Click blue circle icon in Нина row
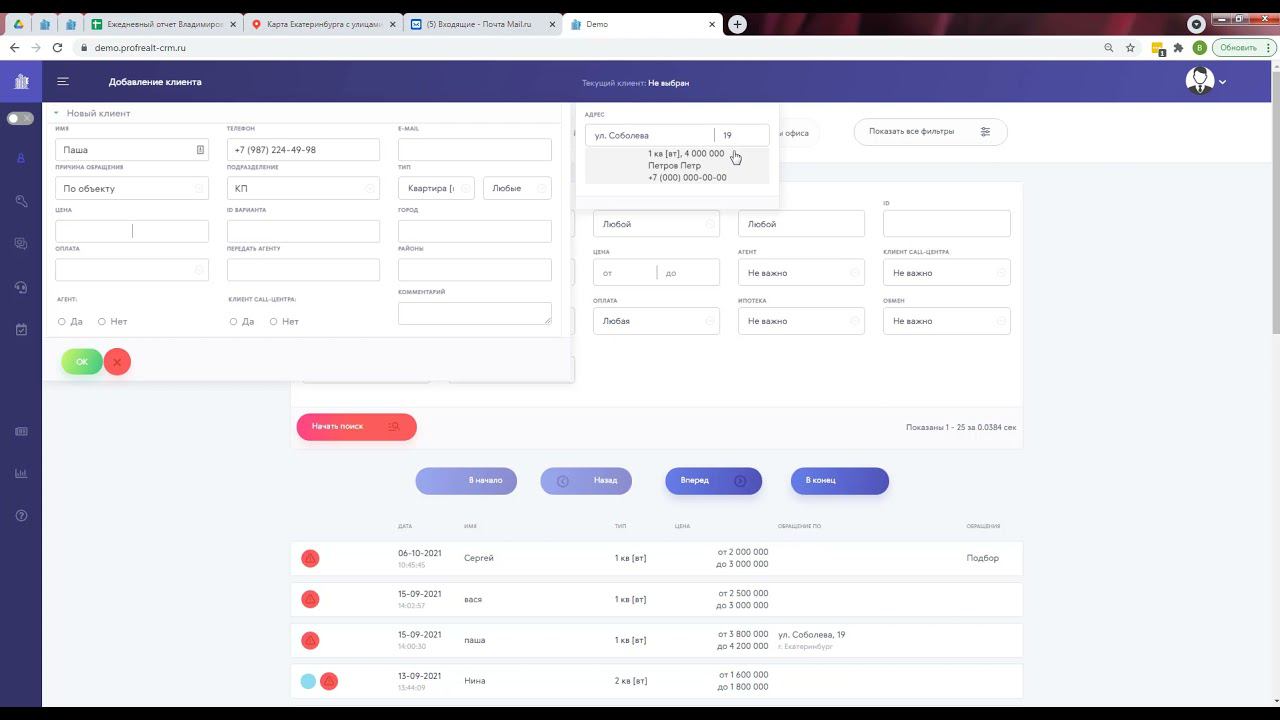The image size is (1280, 720). point(308,681)
